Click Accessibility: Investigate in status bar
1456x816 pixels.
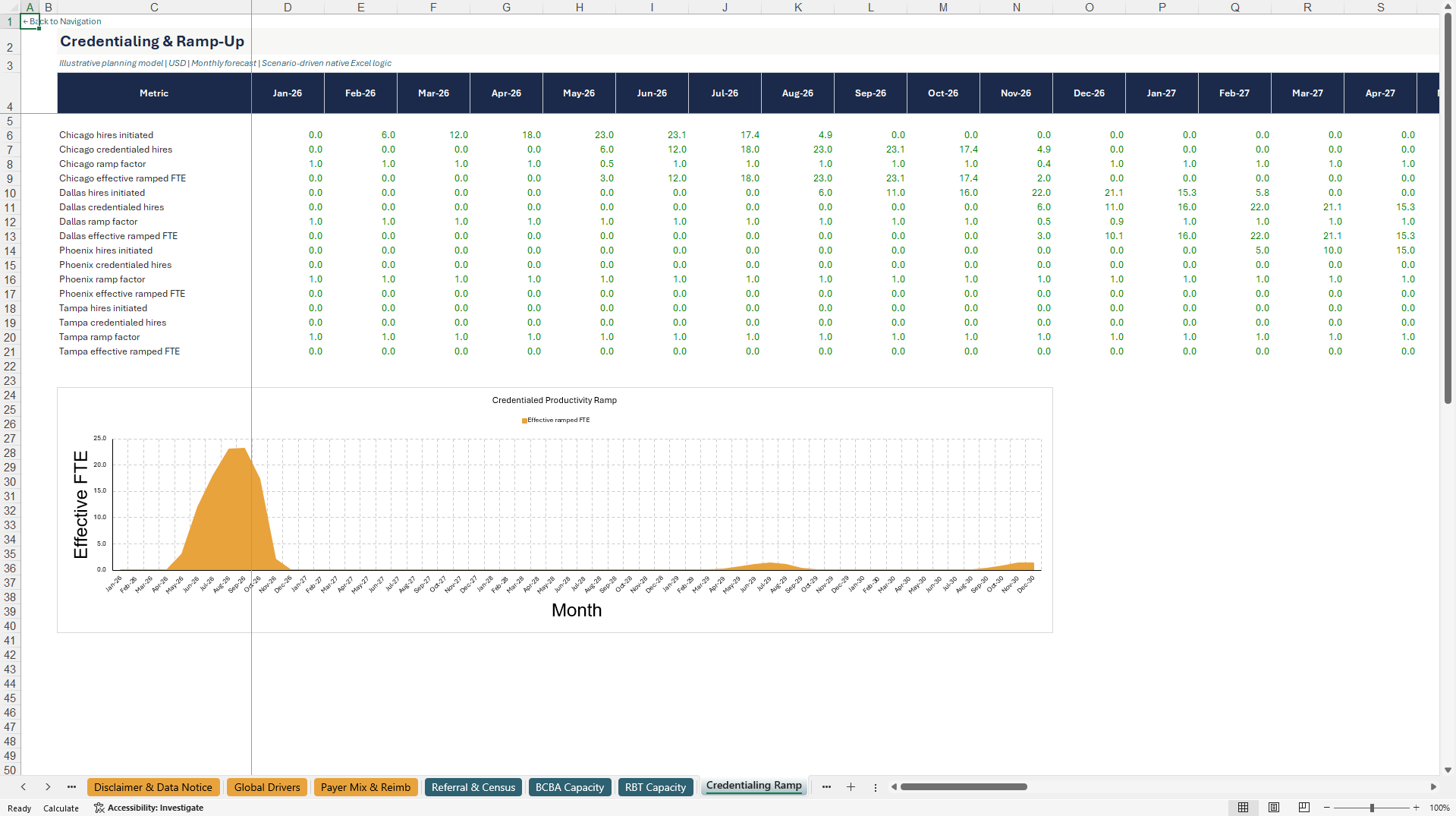pyautogui.click(x=149, y=808)
